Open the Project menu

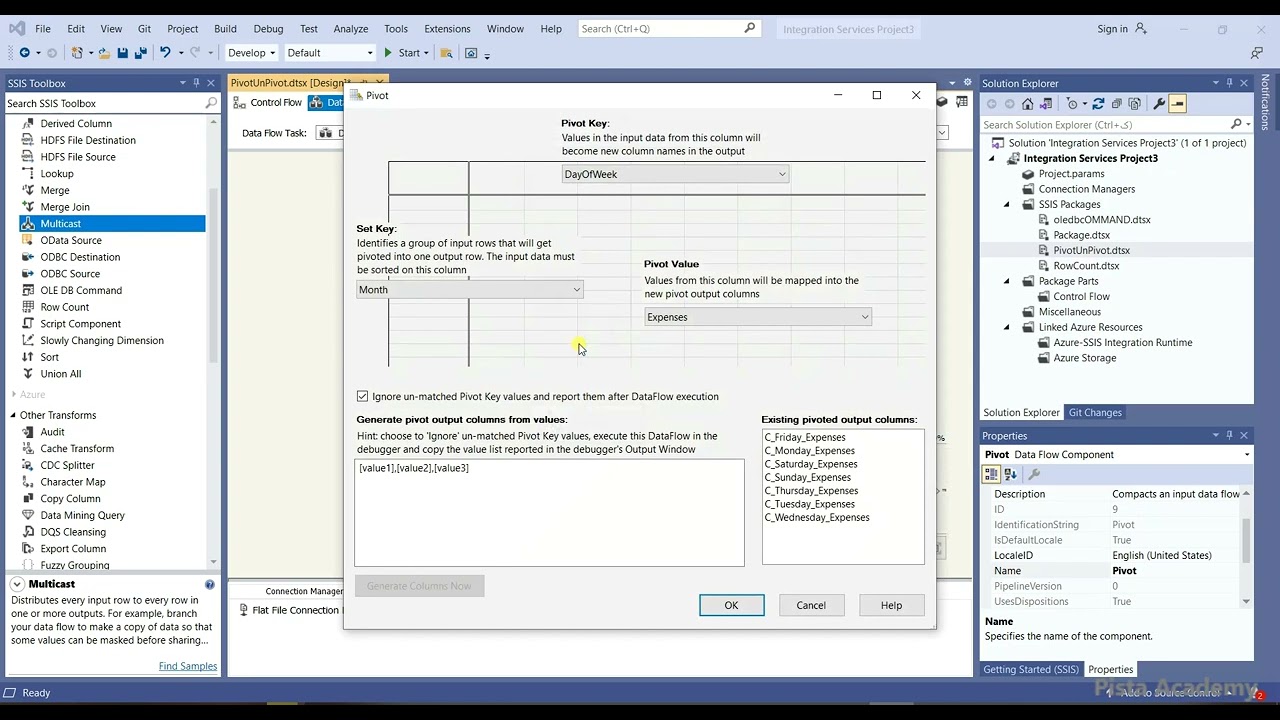pyautogui.click(x=182, y=29)
